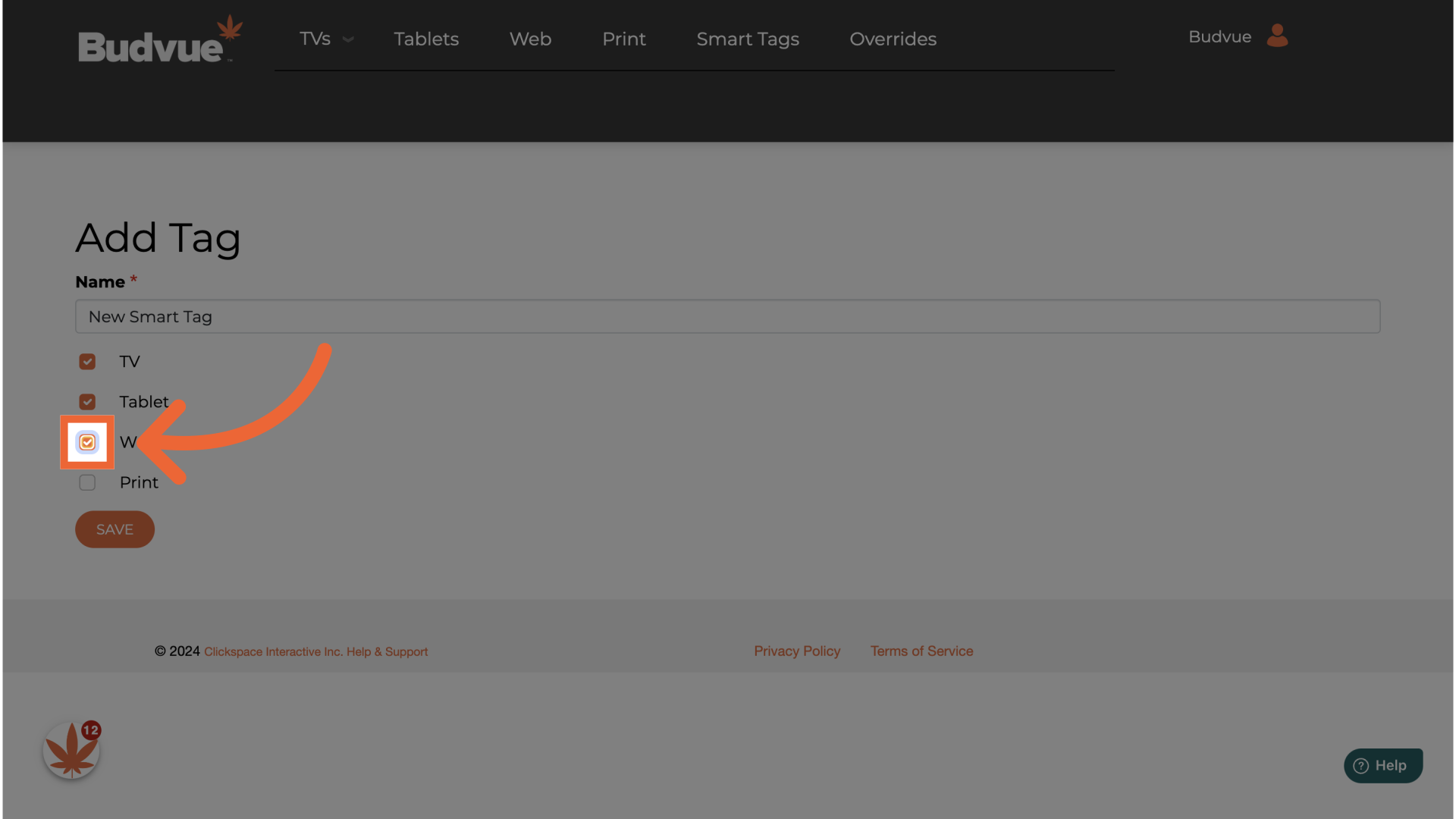The width and height of the screenshot is (1456, 819).
Task: Go to the Web navigation tab
Action: [x=530, y=39]
